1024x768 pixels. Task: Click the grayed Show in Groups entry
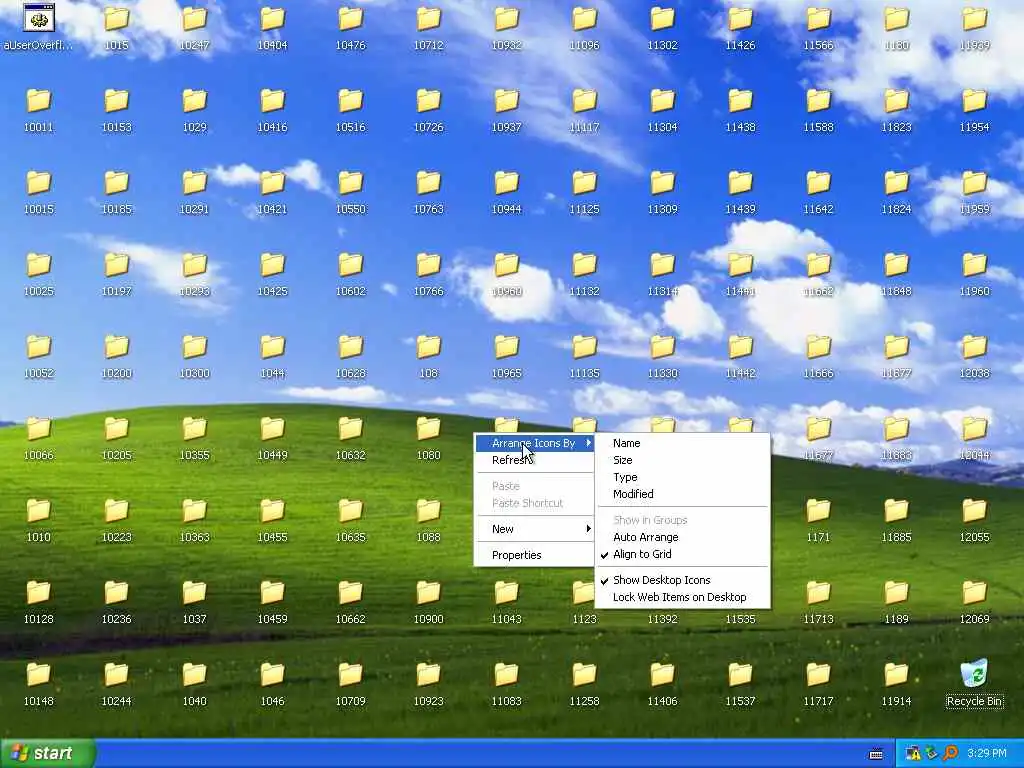click(682, 520)
